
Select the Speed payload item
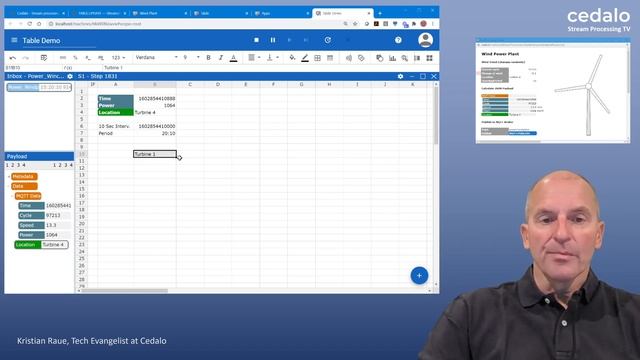pos(45,225)
